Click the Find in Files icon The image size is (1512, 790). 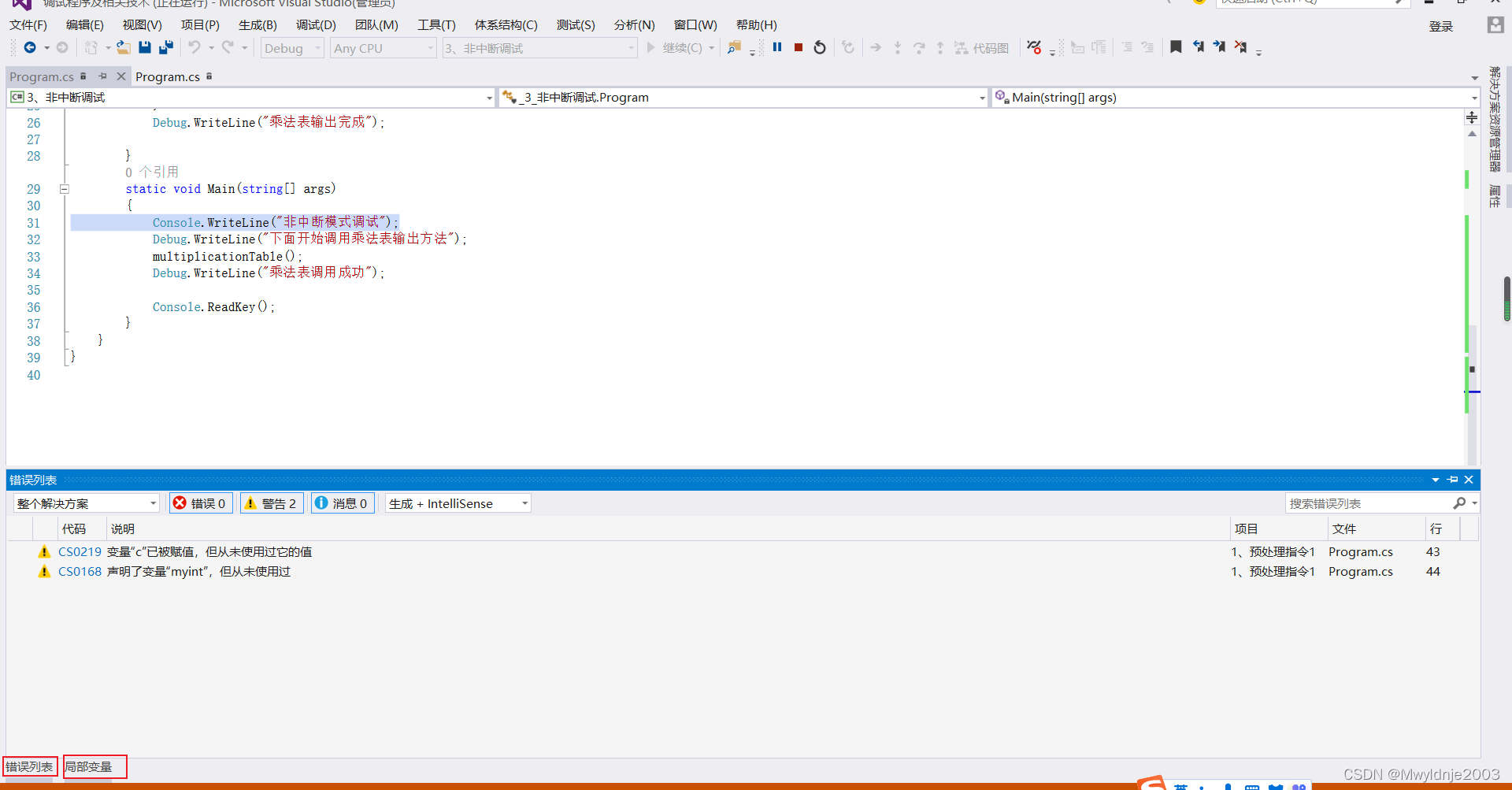(734, 48)
